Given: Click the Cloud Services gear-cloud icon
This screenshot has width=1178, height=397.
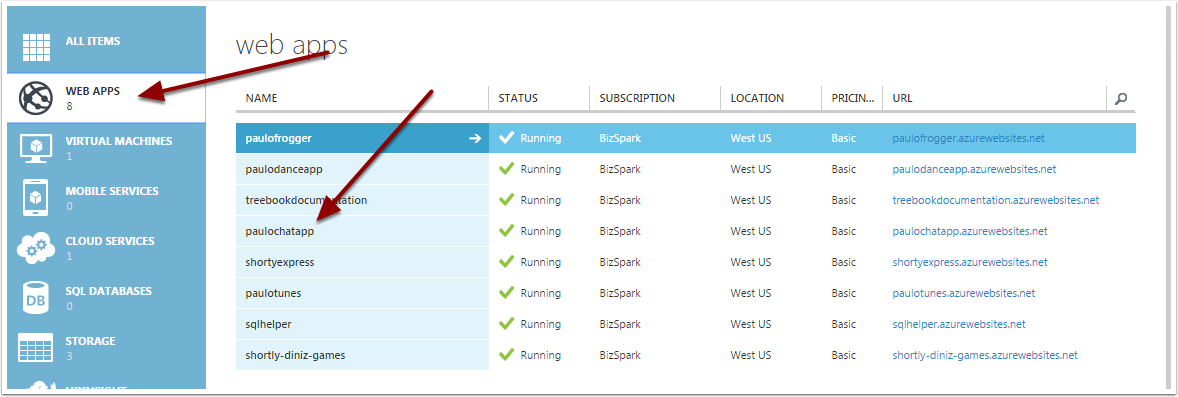Looking at the screenshot, I should [35, 248].
